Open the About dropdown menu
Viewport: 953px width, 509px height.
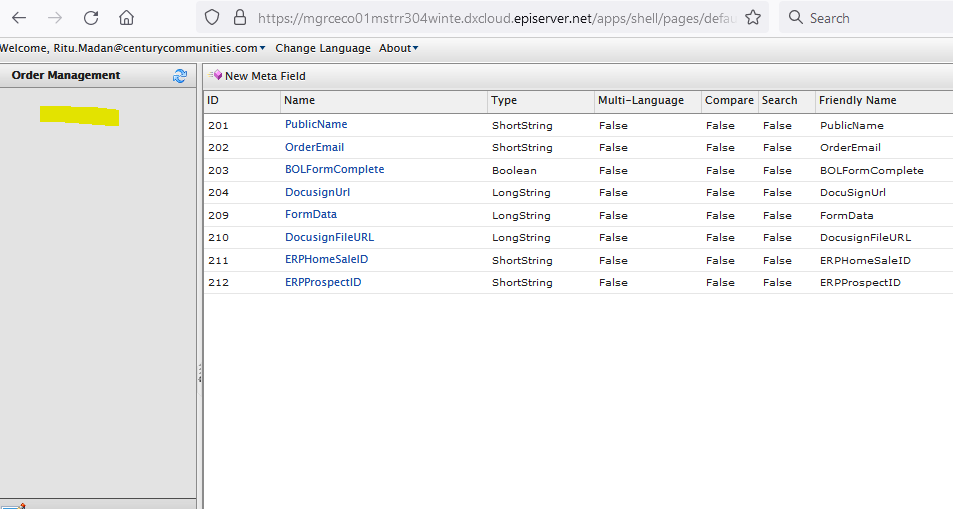coord(398,48)
